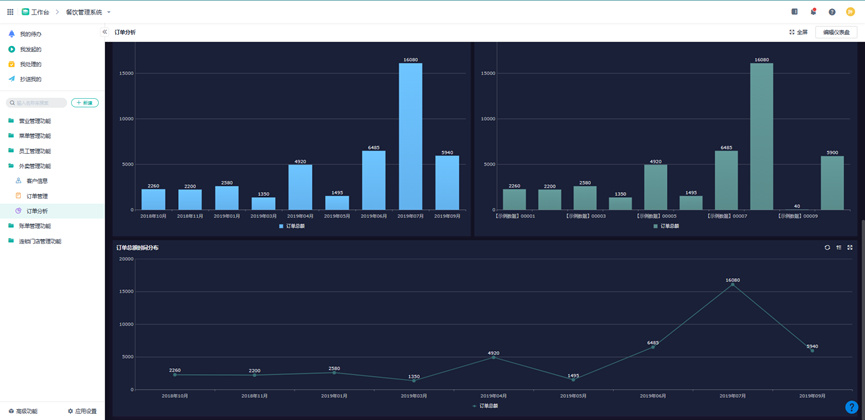Open the document panel icon in the header
The height and width of the screenshot is (420, 865).
795,12
